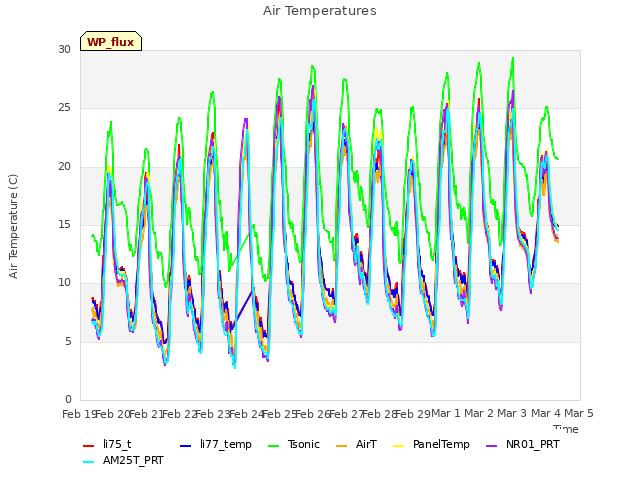
Task: Click the Feb 29 x-axis label
Action: click(x=413, y=414)
